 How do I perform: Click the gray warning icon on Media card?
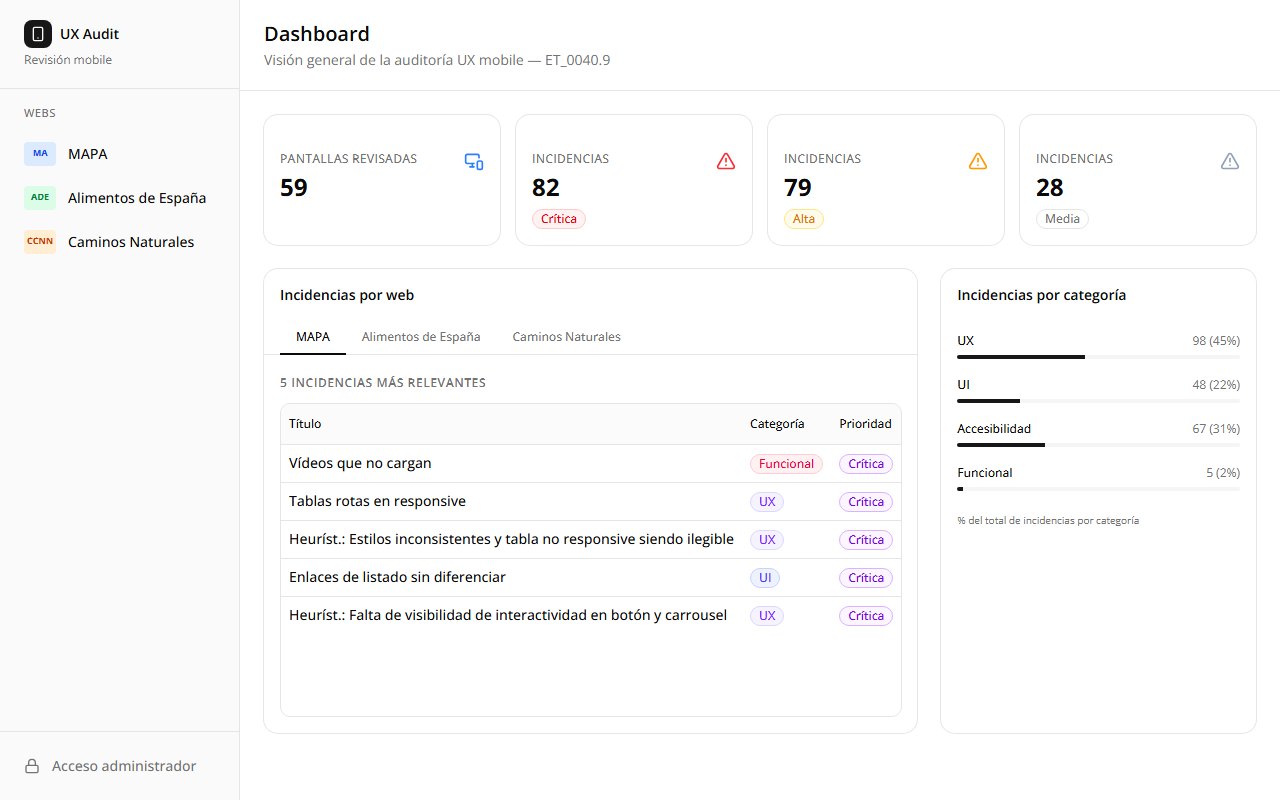pos(1230,161)
